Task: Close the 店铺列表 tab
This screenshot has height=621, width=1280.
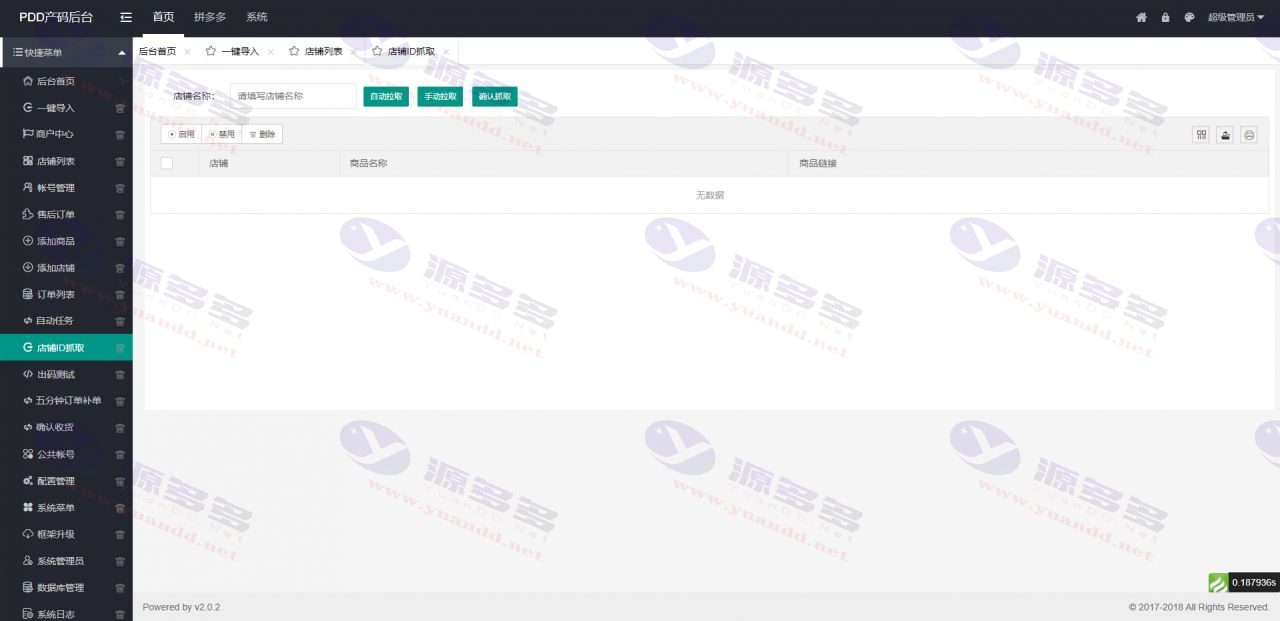Action: (353, 52)
